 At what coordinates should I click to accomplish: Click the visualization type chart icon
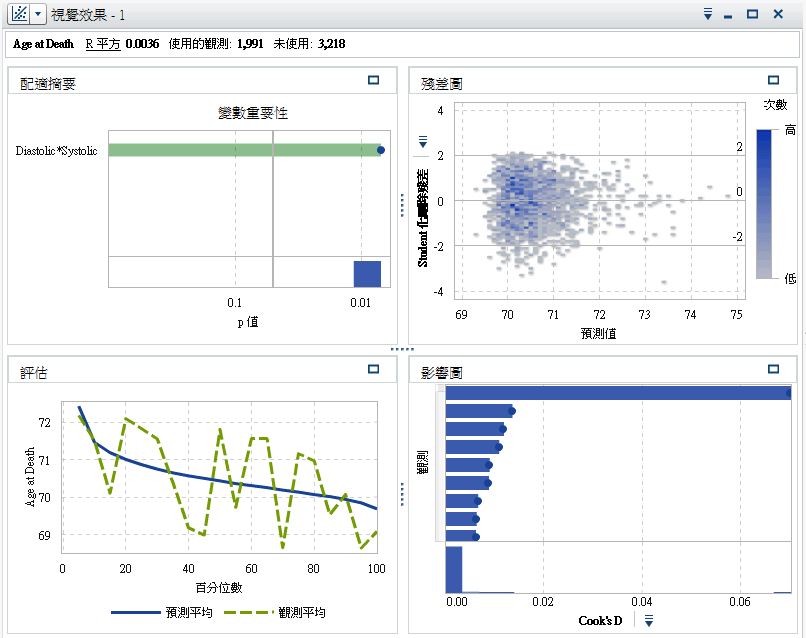[x=18, y=15]
